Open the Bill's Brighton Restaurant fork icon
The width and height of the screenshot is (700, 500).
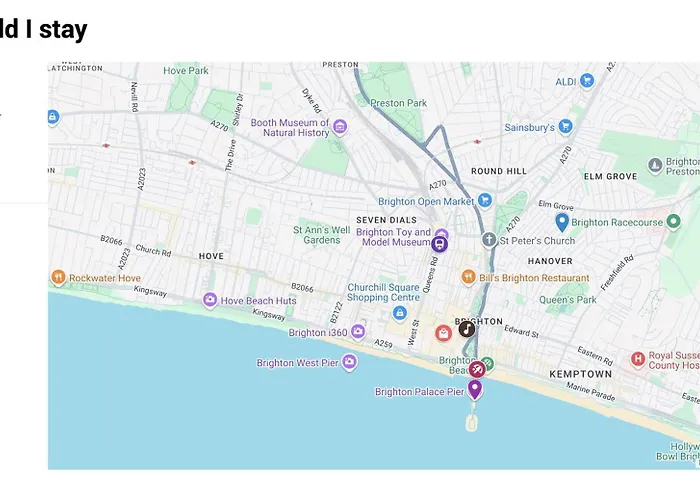(x=468, y=277)
